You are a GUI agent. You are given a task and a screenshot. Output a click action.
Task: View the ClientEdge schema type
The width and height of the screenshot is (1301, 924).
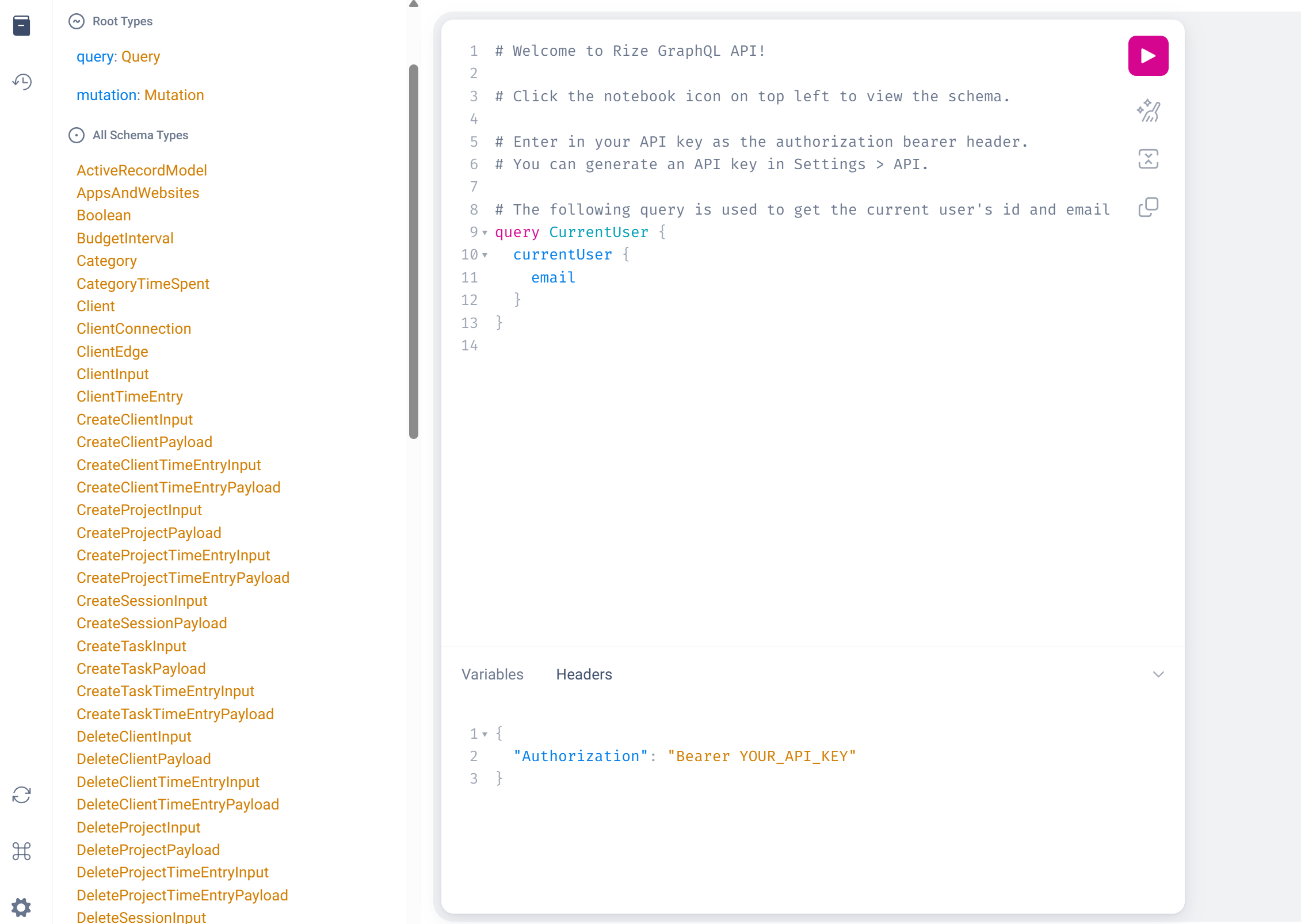pyautogui.click(x=112, y=351)
